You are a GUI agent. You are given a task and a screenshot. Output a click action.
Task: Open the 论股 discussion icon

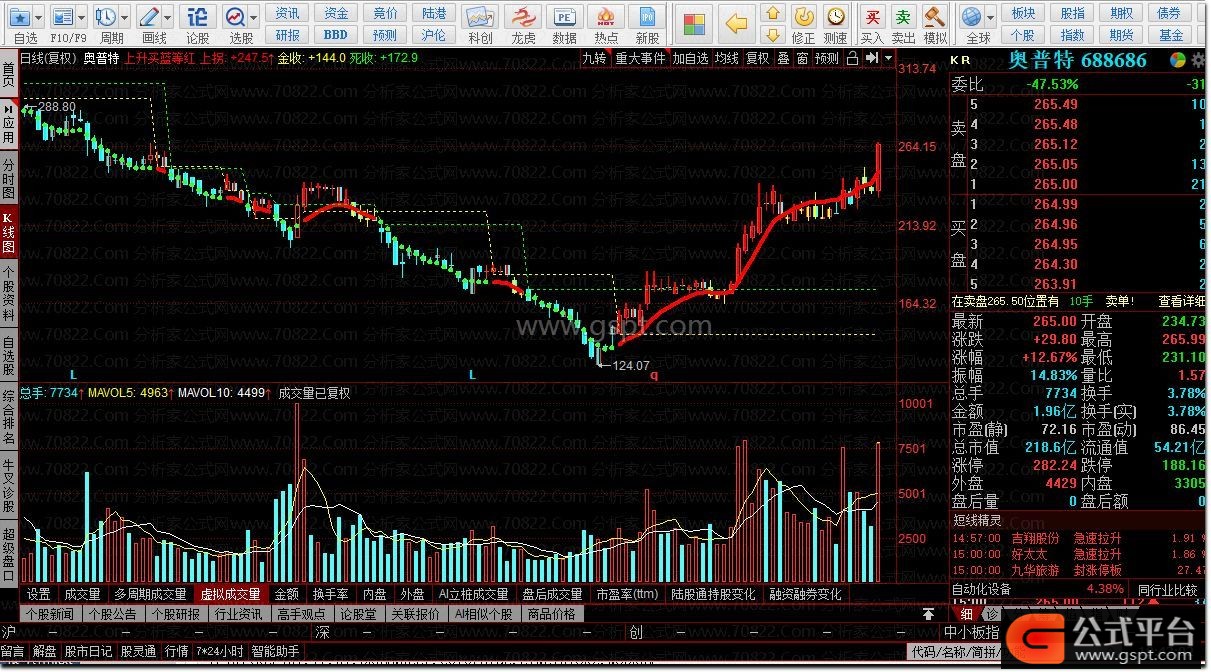pyautogui.click(x=198, y=17)
